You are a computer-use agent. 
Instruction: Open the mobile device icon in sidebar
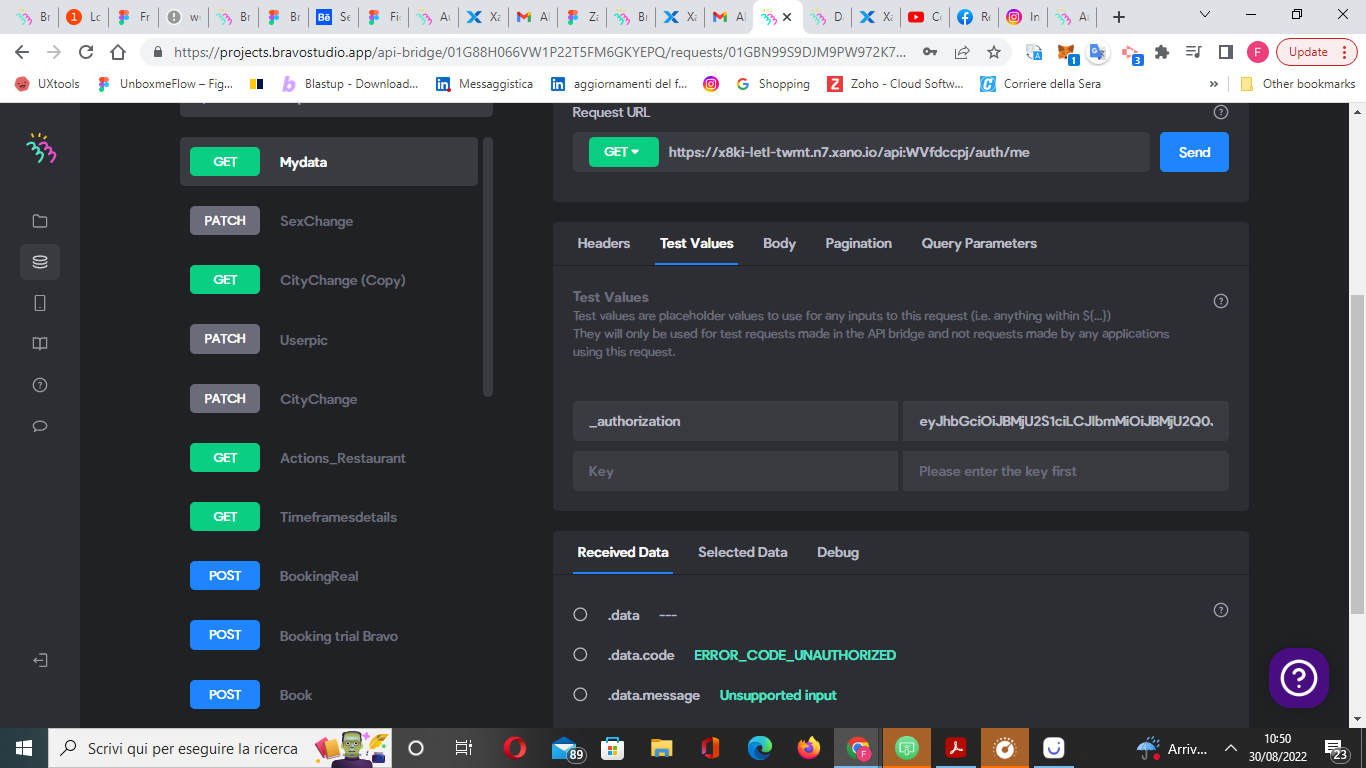coord(40,303)
